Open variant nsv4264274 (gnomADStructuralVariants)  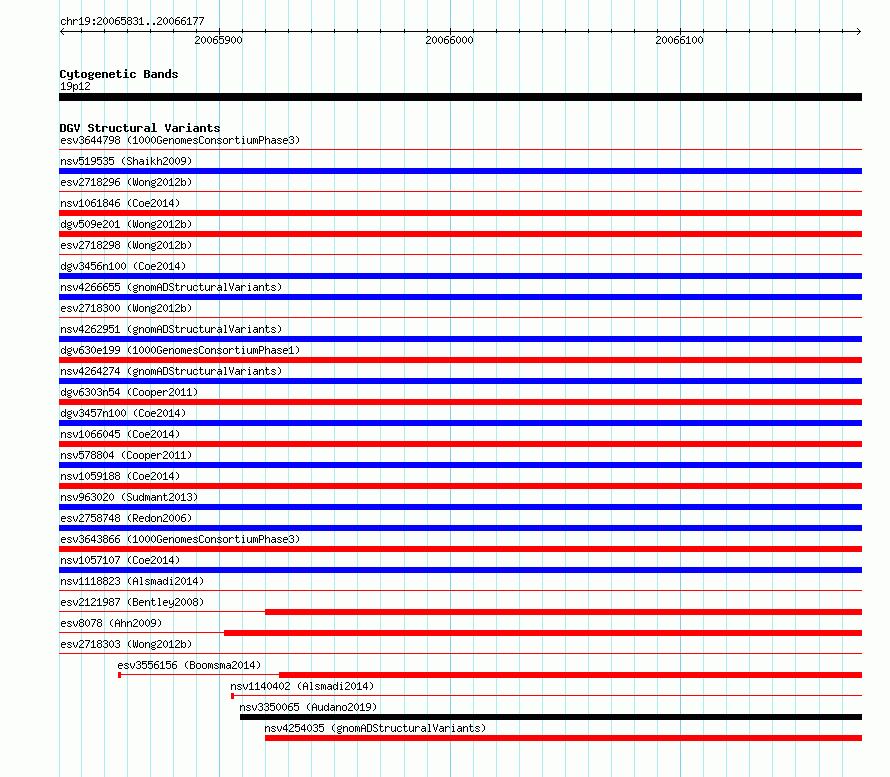(171, 371)
